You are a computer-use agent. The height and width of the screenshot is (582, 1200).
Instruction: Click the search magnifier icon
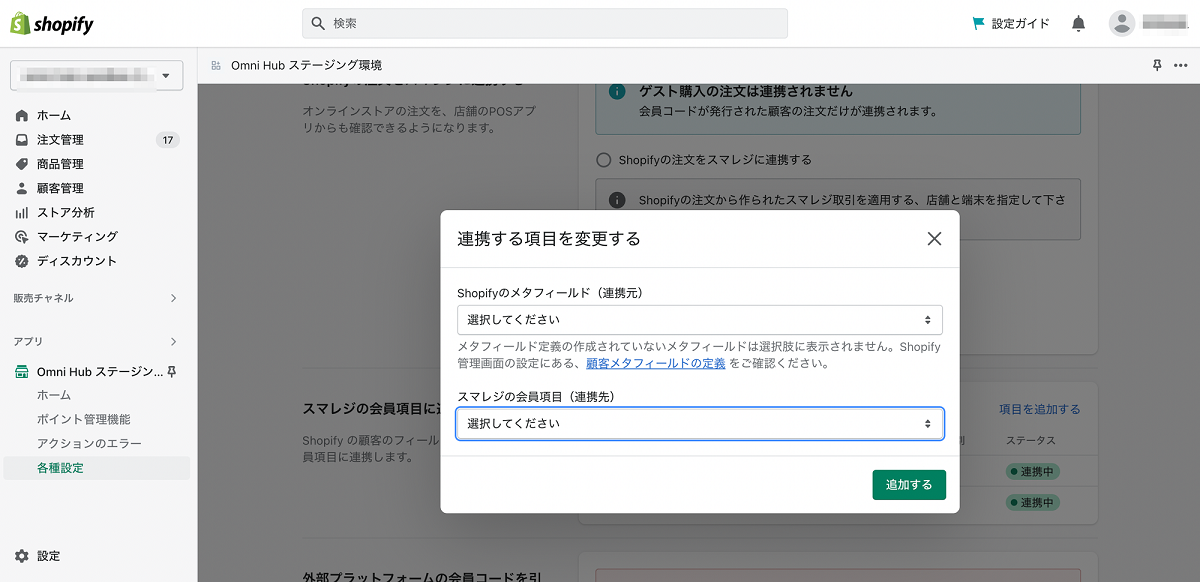(x=319, y=23)
